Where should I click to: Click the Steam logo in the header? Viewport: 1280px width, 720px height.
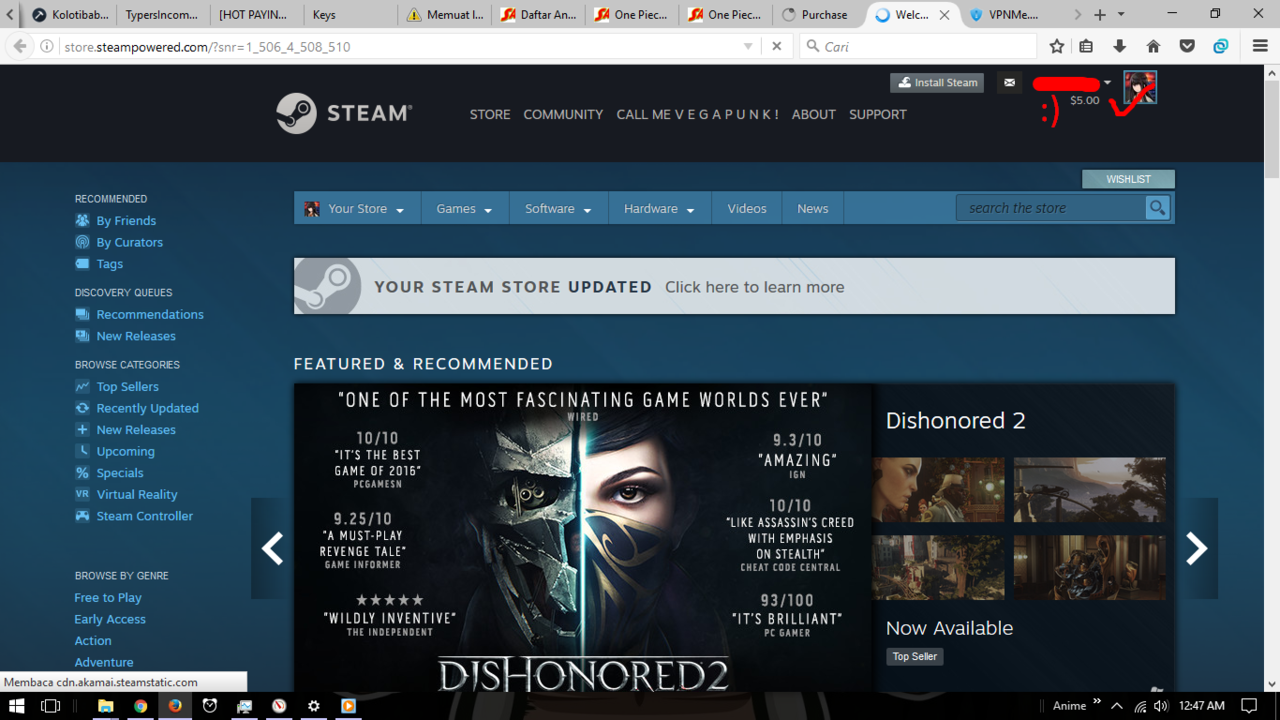pos(343,113)
